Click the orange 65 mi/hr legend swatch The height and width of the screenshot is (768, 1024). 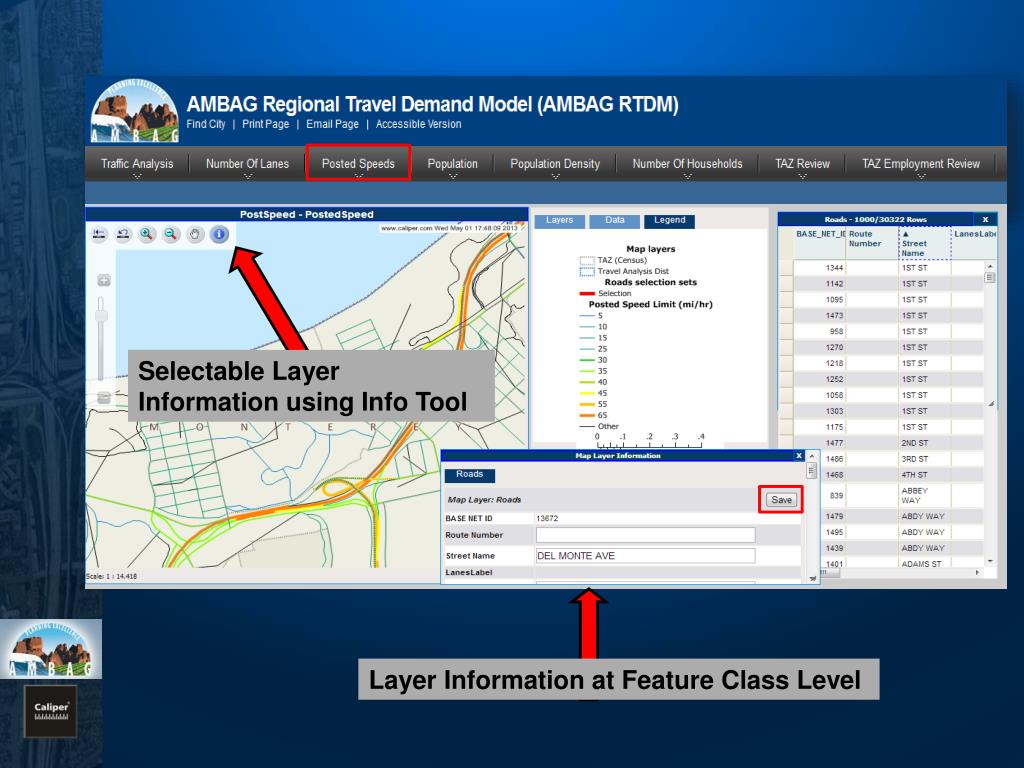click(x=587, y=415)
